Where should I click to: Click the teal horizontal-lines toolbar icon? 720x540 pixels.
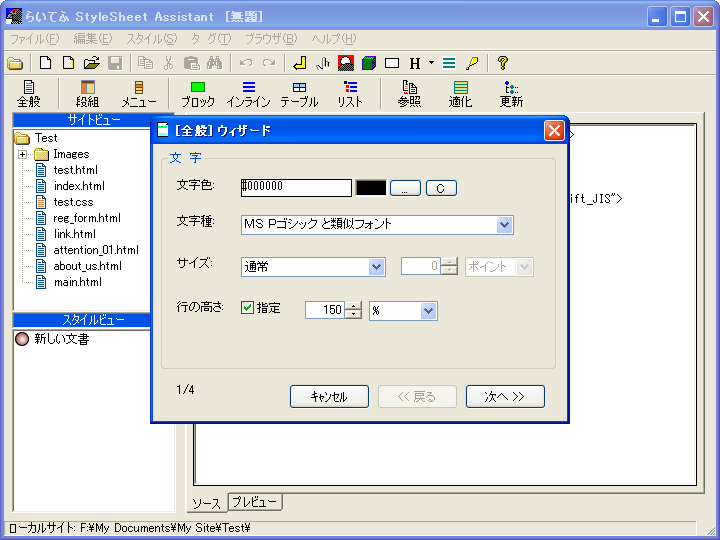point(449,63)
